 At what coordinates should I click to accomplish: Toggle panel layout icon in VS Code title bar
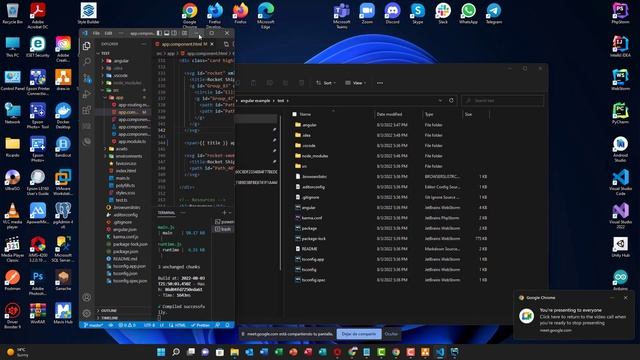(x=167, y=33)
